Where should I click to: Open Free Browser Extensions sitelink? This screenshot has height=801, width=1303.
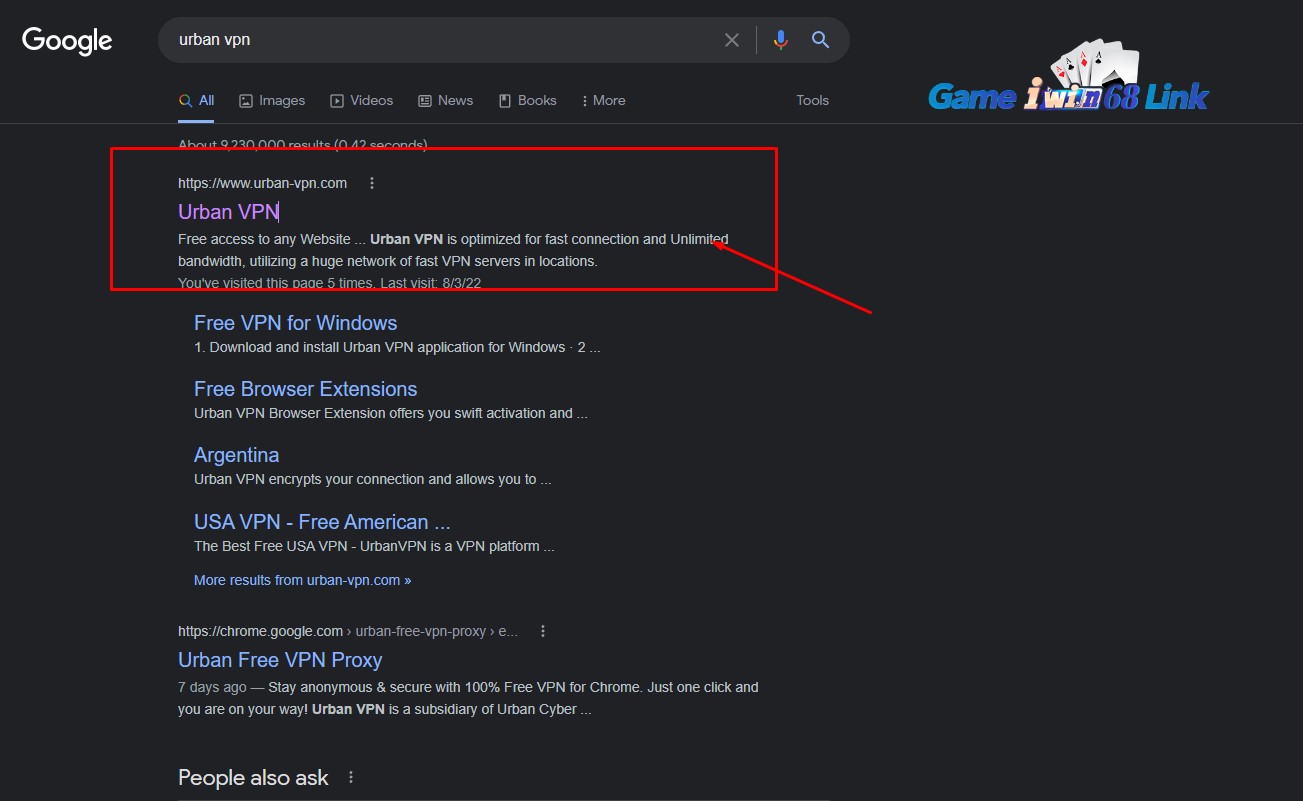point(305,389)
